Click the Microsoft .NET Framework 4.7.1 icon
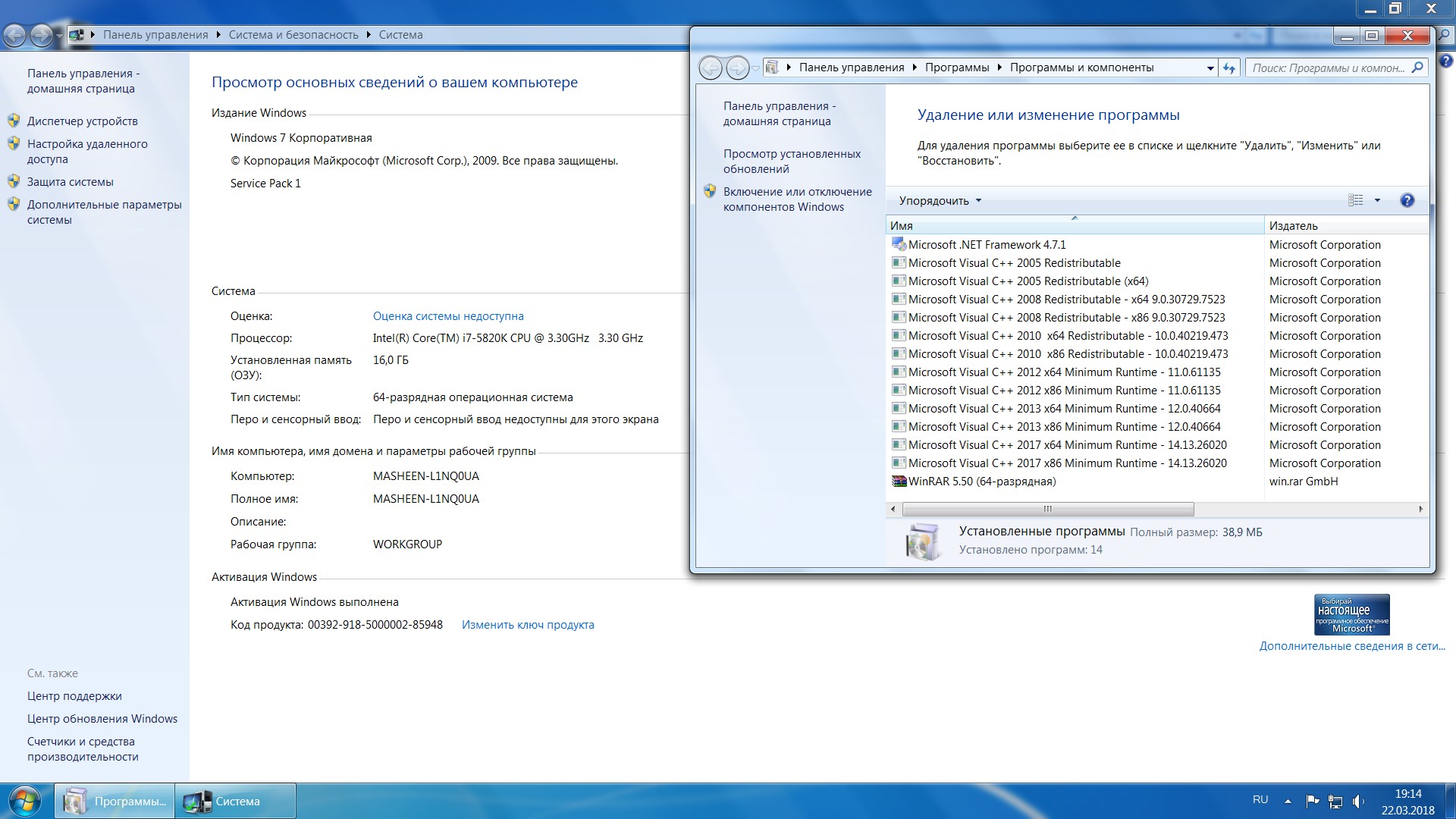Image resolution: width=1456 pixels, height=819 pixels. [897, 244]
